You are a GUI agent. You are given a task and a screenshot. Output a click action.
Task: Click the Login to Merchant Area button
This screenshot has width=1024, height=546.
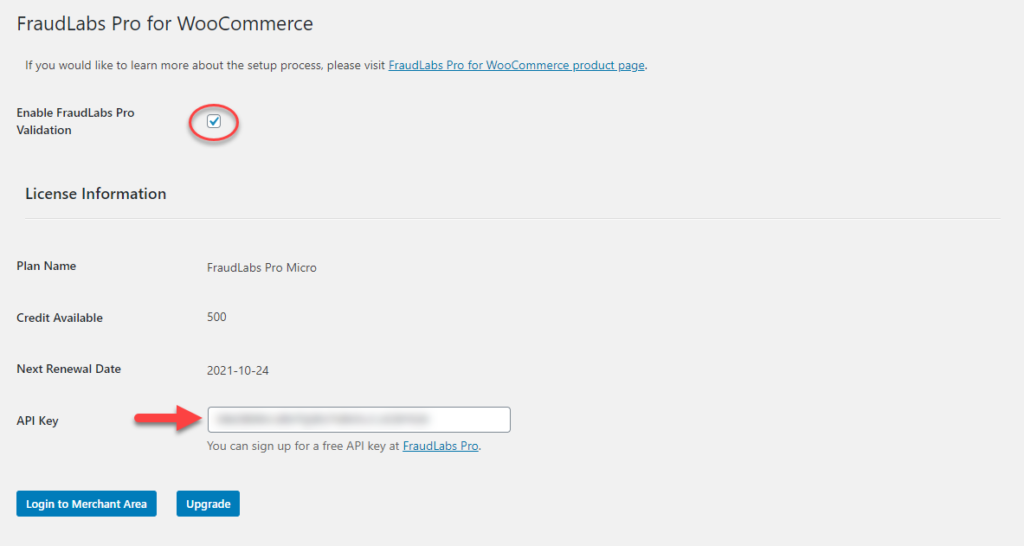86,504
